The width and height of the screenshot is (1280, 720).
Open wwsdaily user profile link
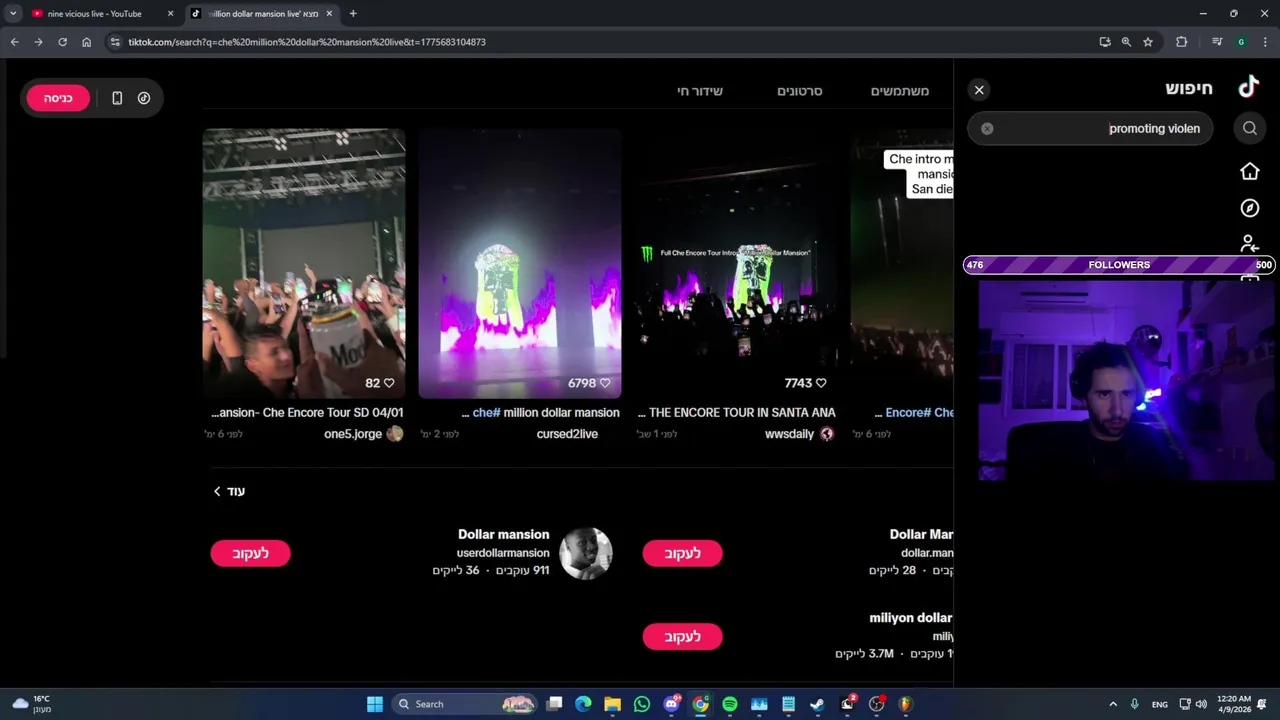click(x=789, y=434)
